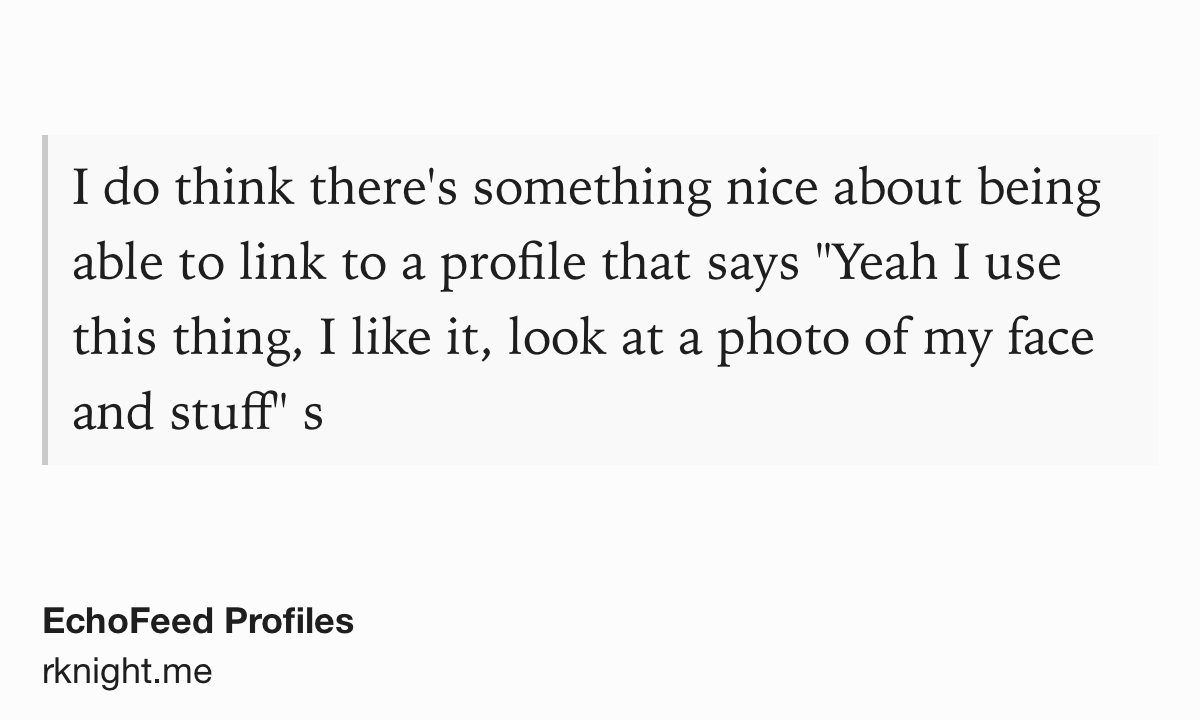Click the EchoFeed Profiles title

198,621
